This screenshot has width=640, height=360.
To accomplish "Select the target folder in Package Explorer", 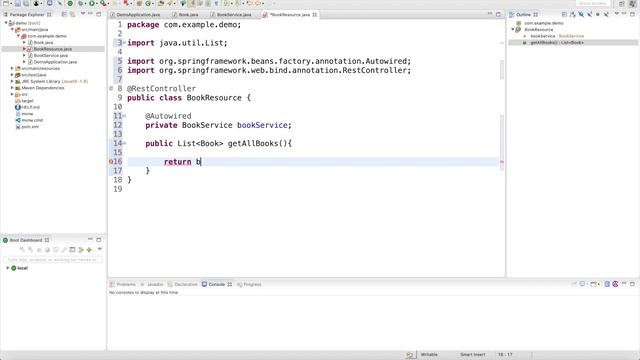I will 27,101.
